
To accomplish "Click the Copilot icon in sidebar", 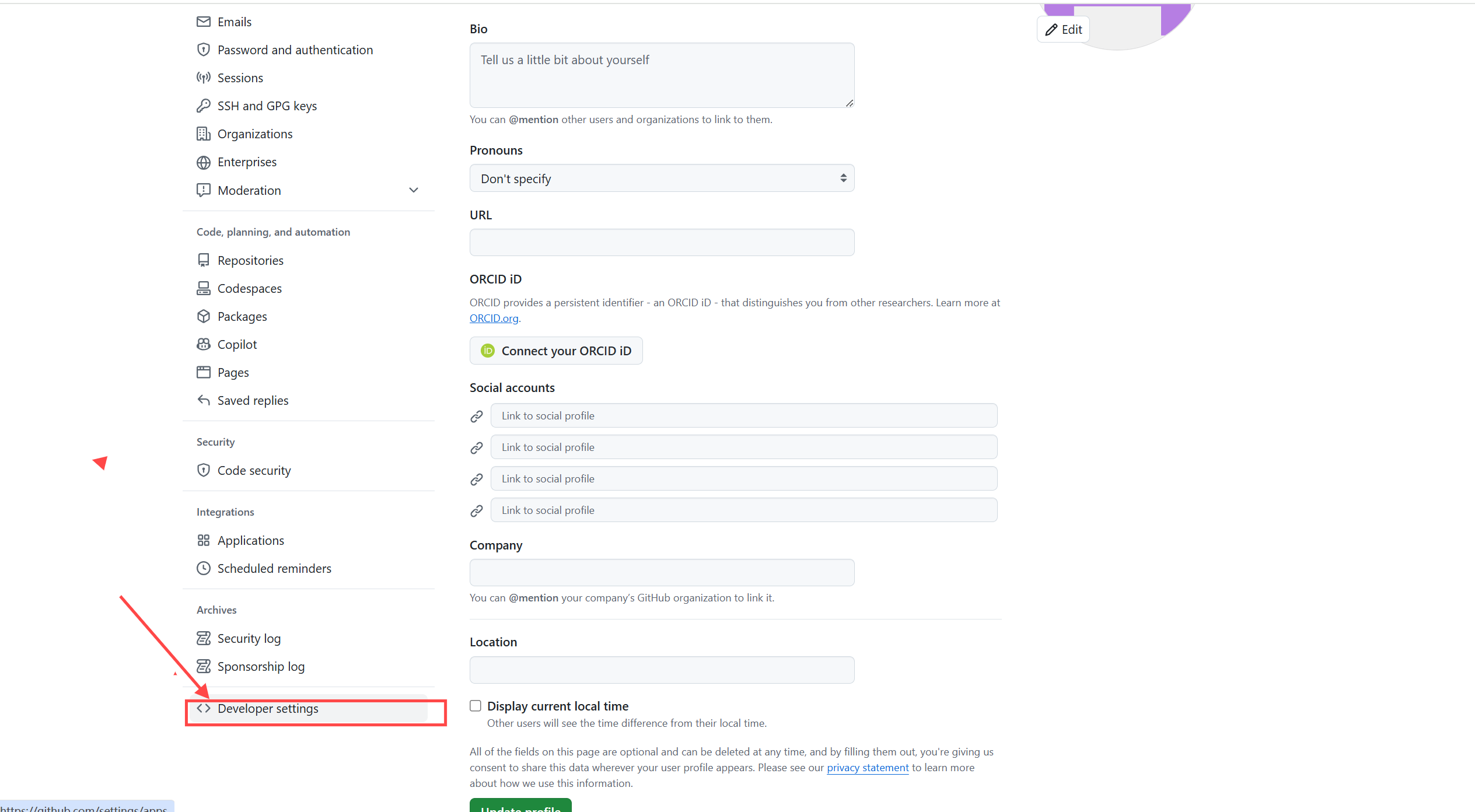I will 203,344.
